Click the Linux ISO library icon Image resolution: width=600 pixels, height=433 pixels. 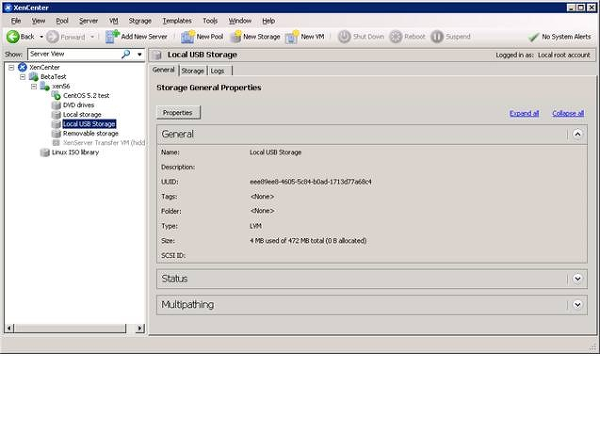pyautogui.click(x=45, y=152)
